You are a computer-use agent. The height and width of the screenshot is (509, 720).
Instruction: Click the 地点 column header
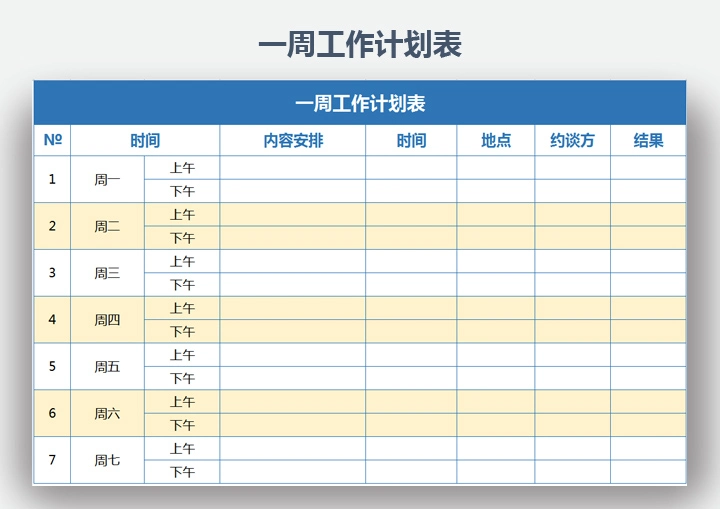coord(496,140)
